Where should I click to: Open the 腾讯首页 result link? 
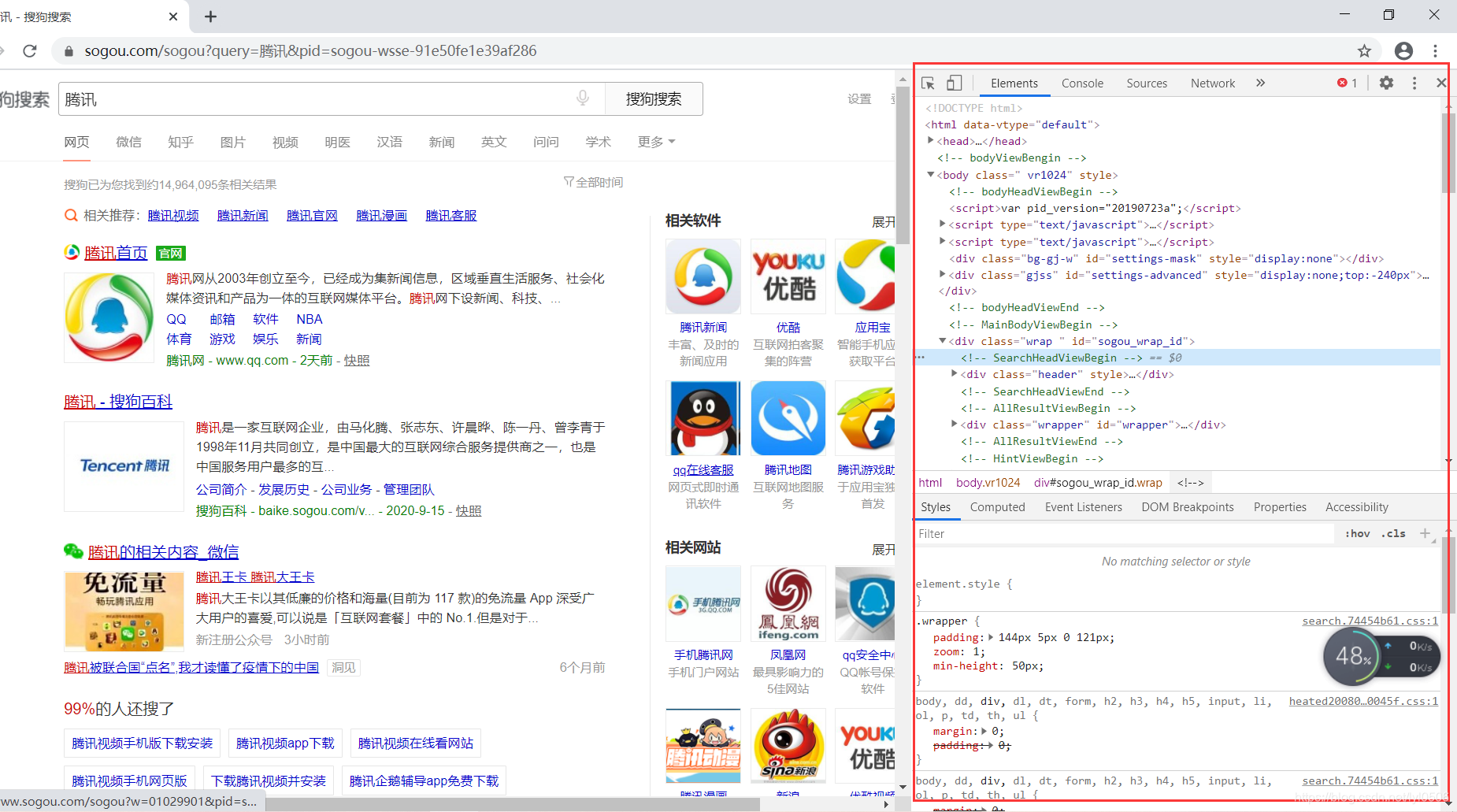[x=116, y=253]
